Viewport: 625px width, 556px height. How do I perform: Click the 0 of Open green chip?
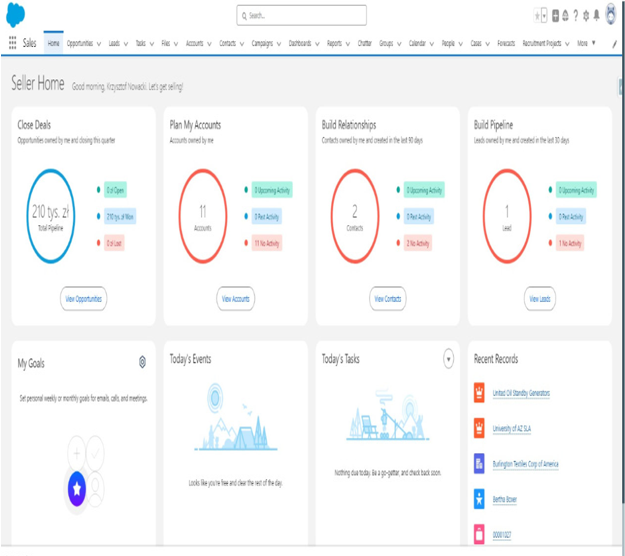115,190
